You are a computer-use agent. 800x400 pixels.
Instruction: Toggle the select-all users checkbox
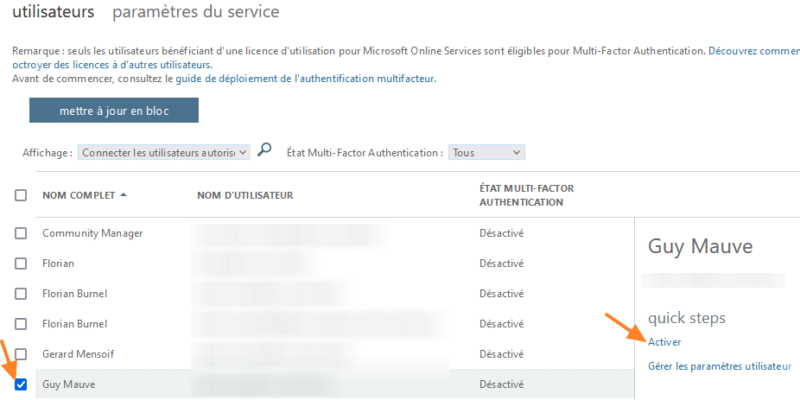(x=21, y=195)
